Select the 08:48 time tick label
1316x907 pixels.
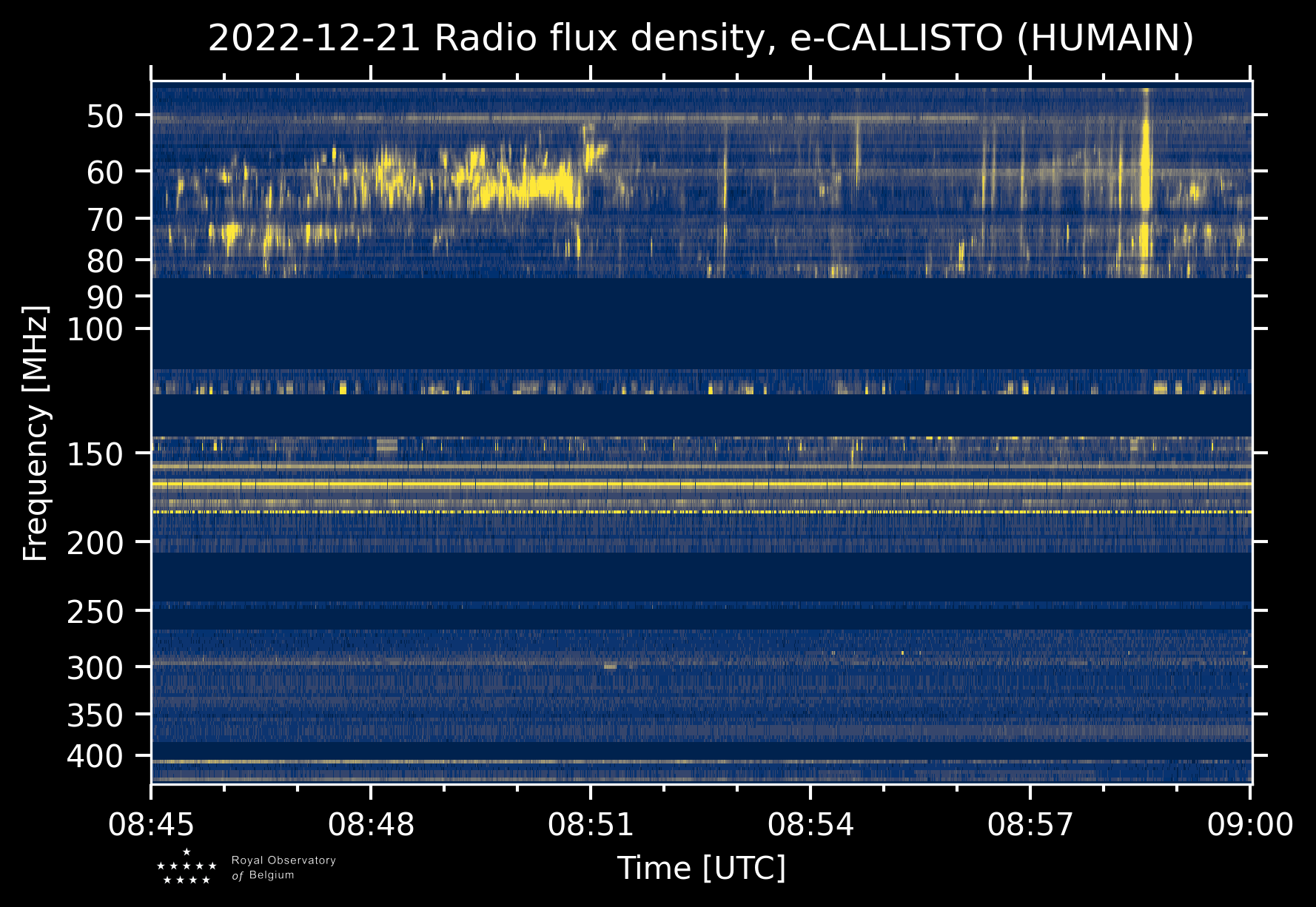(x=372, y=824)
